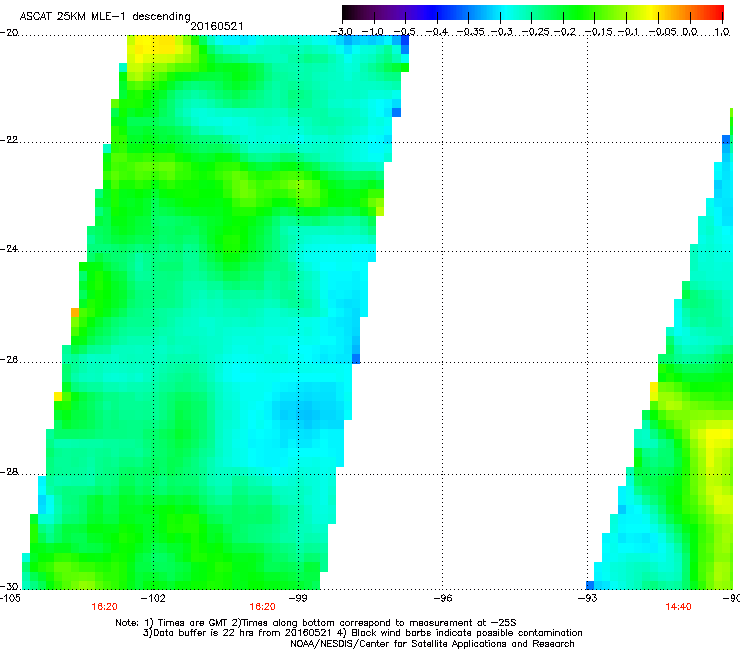
Task: Select the -93 longitude axis label
Action: (x=587, y=598)
